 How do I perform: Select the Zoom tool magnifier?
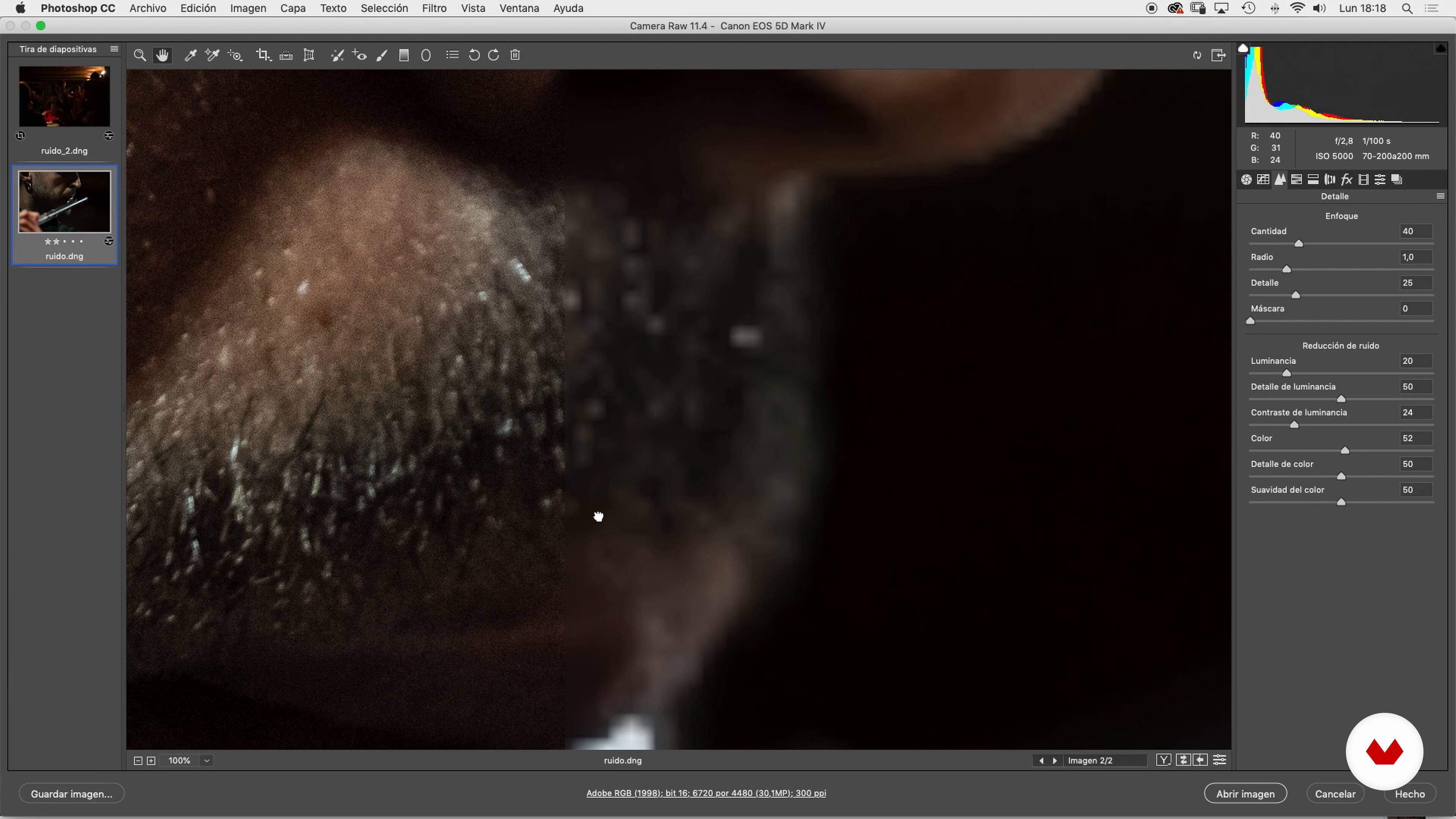pyautogui.click(x=140, y=55)
